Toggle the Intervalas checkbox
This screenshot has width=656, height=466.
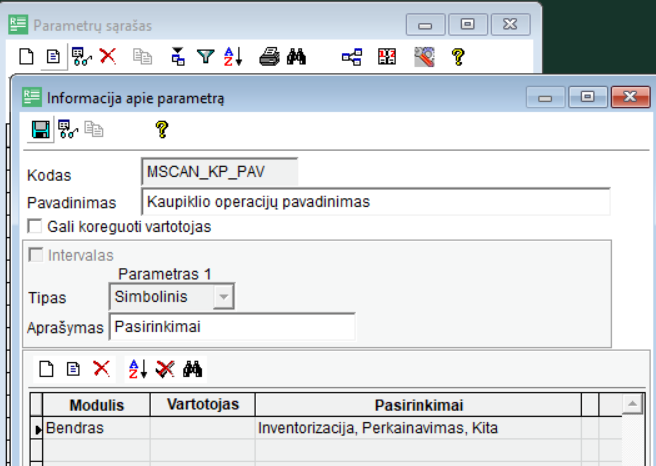click(x=37, y=255)
